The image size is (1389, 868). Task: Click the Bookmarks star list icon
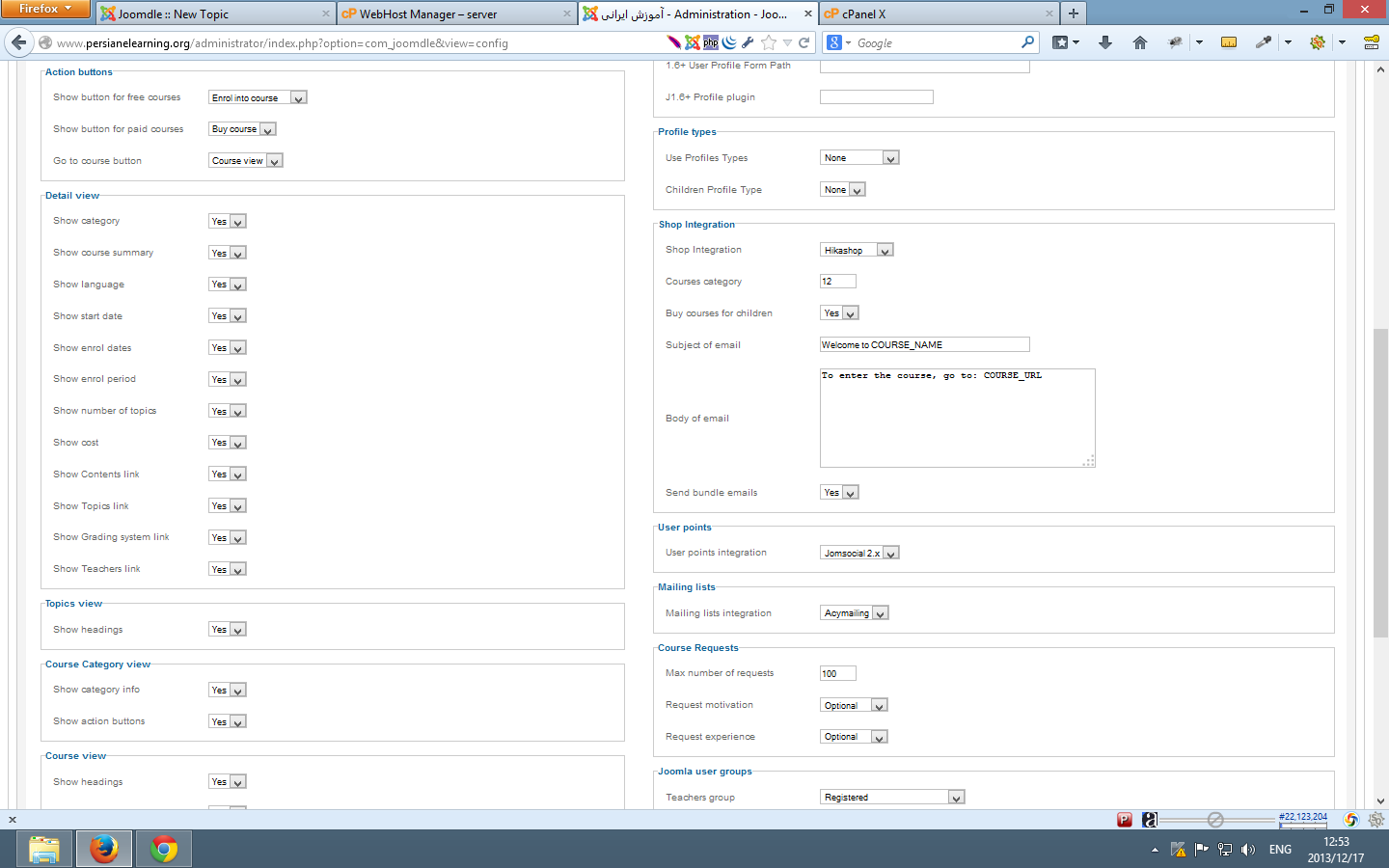[x=1061, y=42]
